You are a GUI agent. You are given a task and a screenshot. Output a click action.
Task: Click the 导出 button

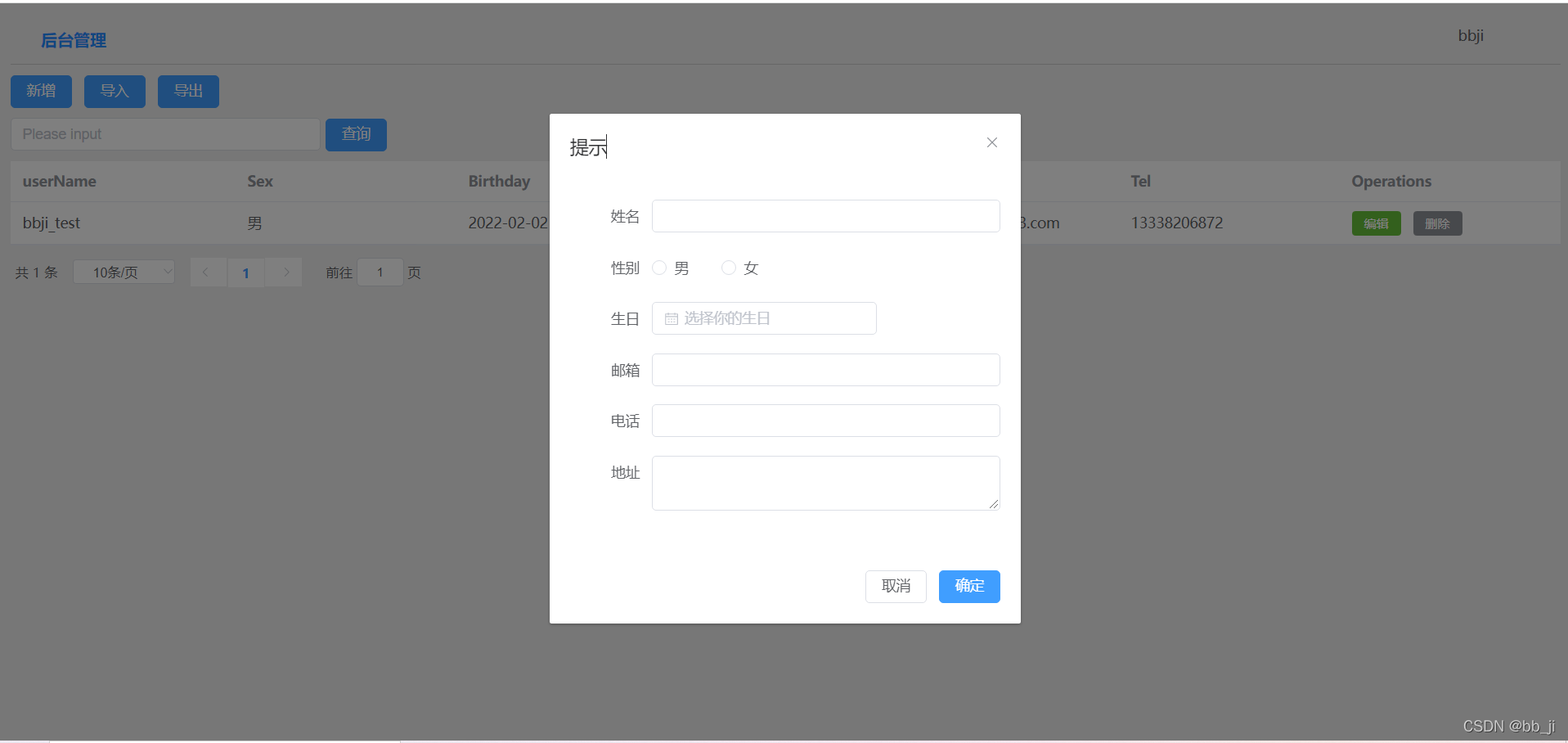click(x=188, y=91)
